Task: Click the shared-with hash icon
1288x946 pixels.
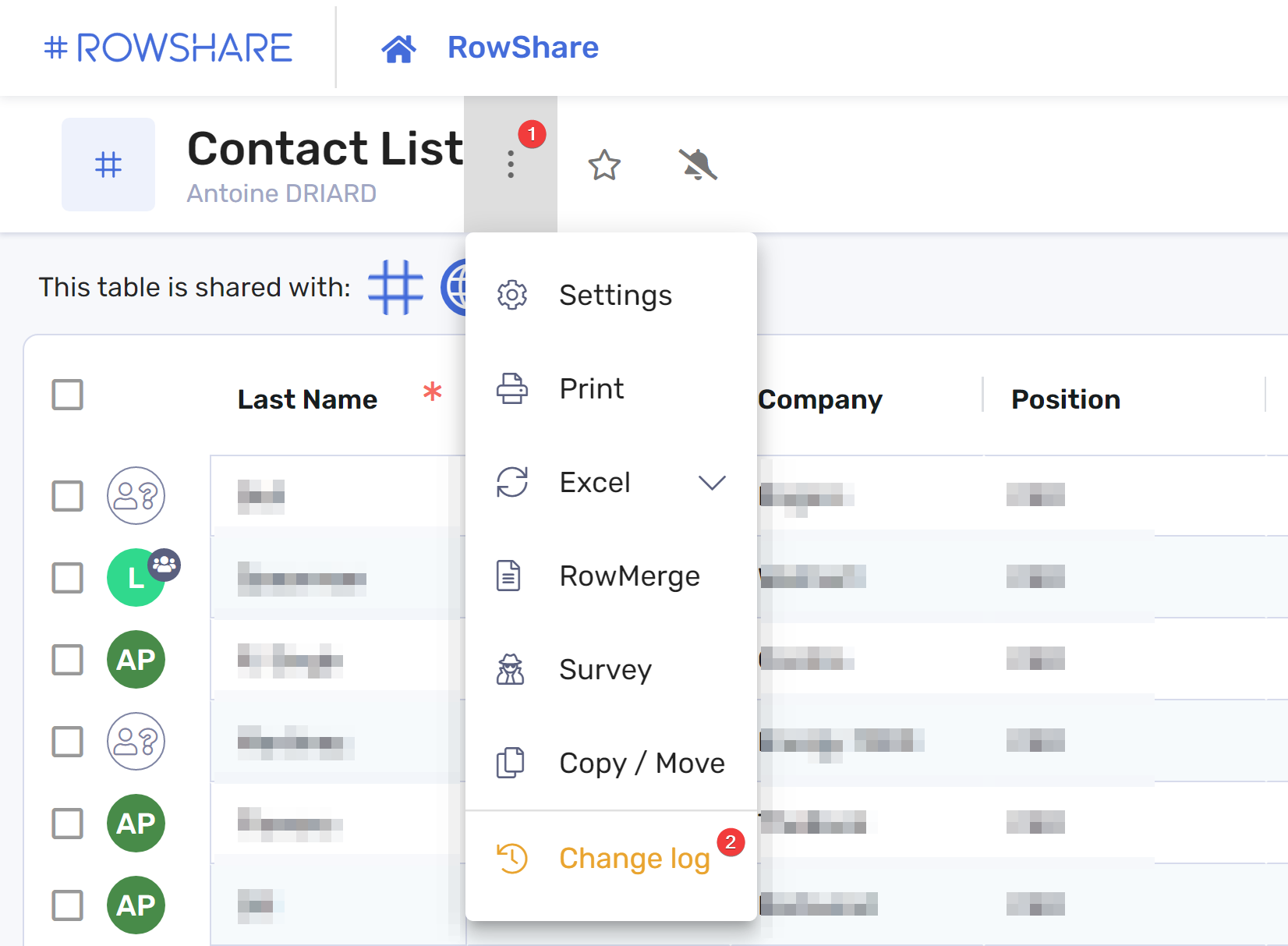Action: pyautogui.click(x=395, y=287)
